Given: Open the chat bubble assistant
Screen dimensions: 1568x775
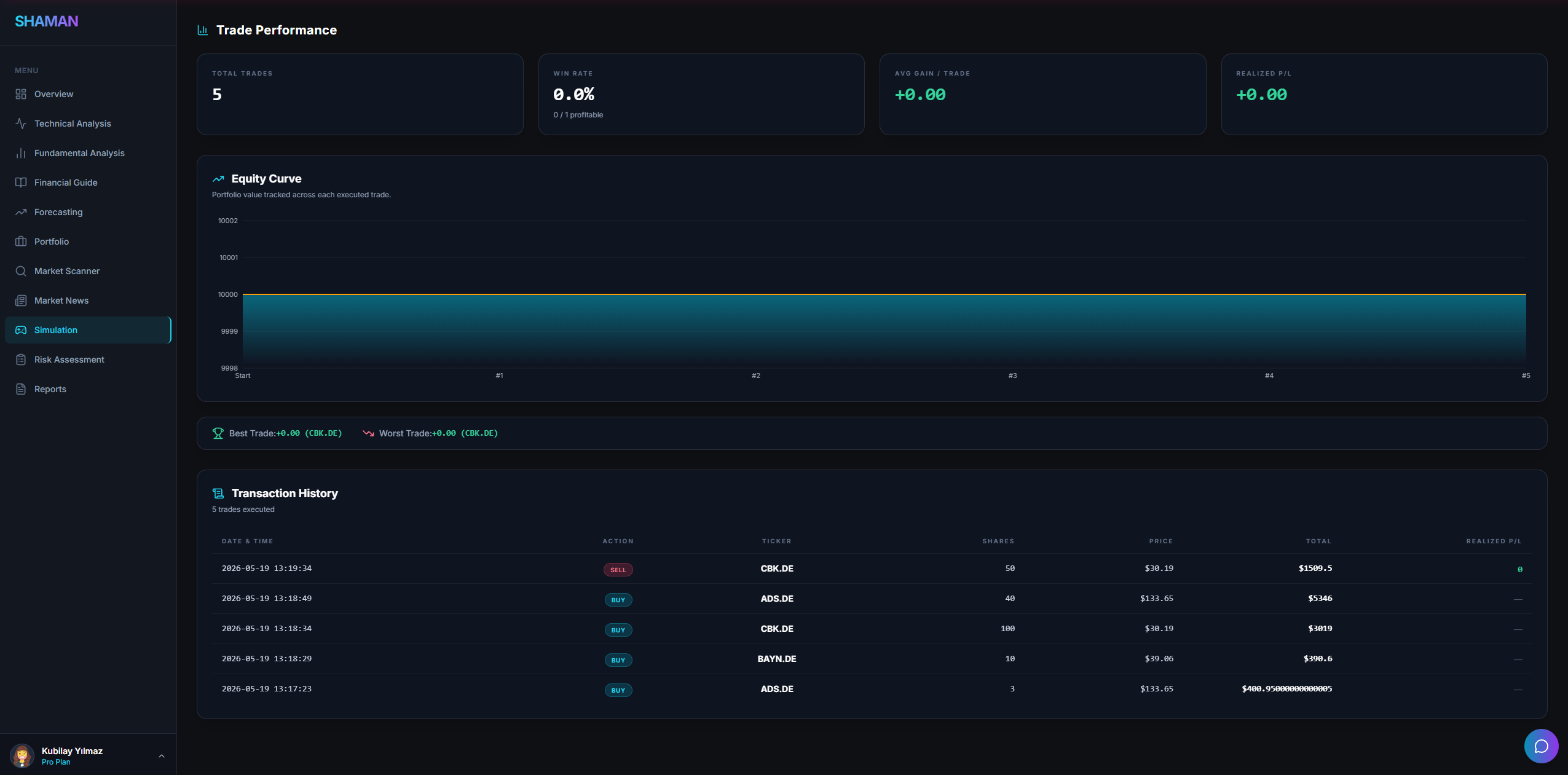Looking at the screenshot, I should pyautogui.click(x=1541, y=746).
